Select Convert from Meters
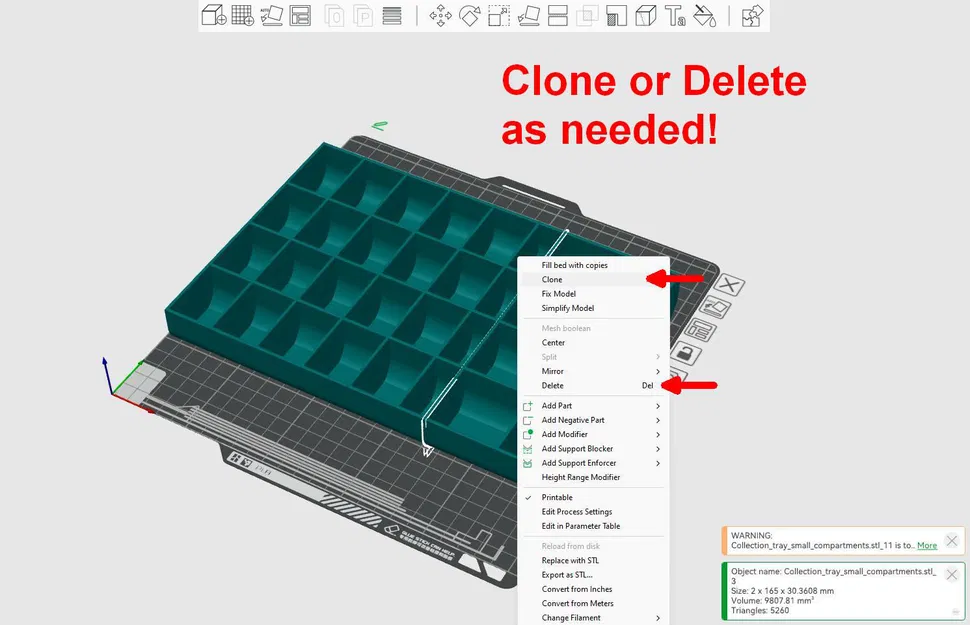970x625 pixels. (x=593, y=603)
